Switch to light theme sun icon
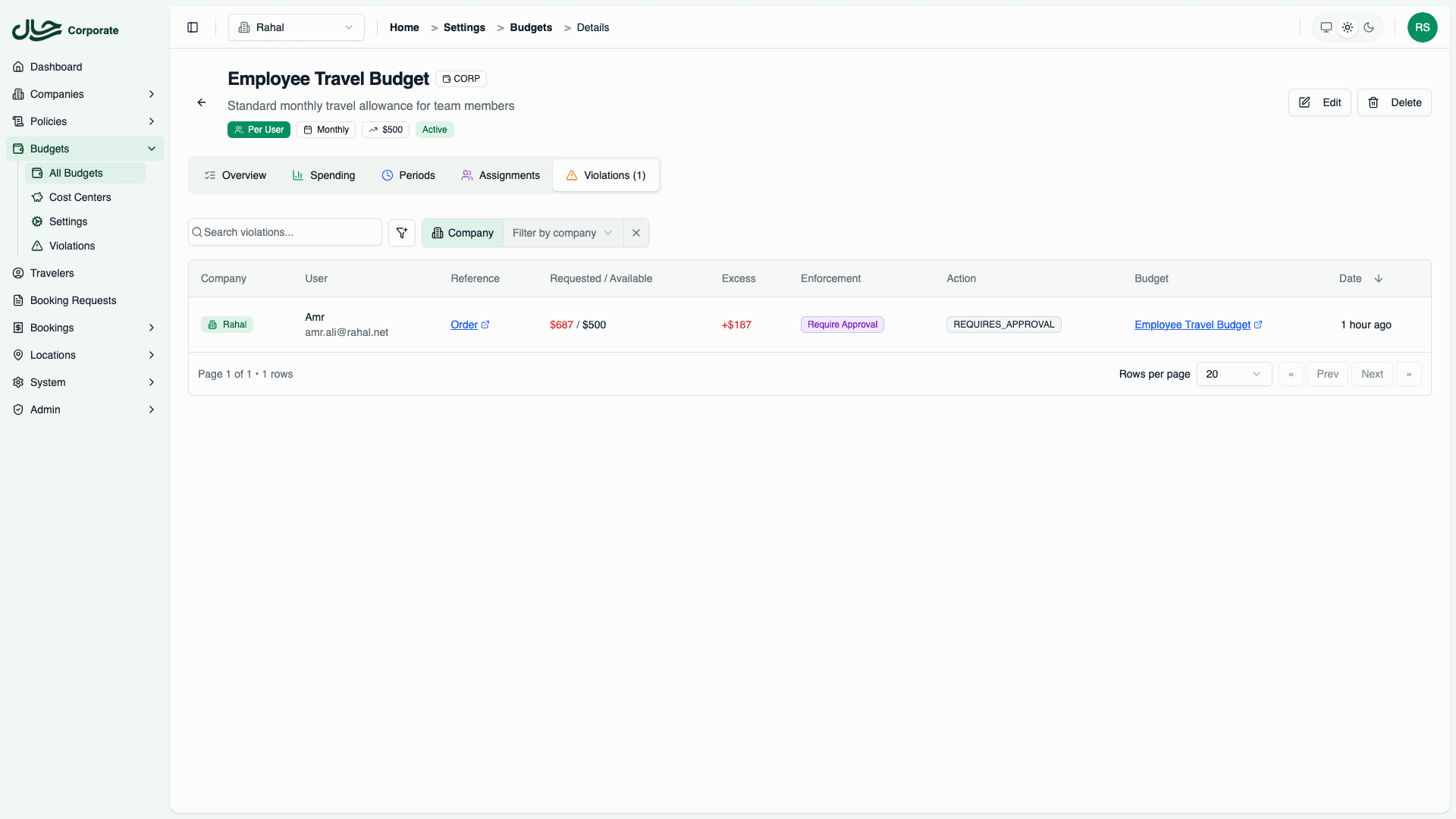 click(x=1348, y=27)
